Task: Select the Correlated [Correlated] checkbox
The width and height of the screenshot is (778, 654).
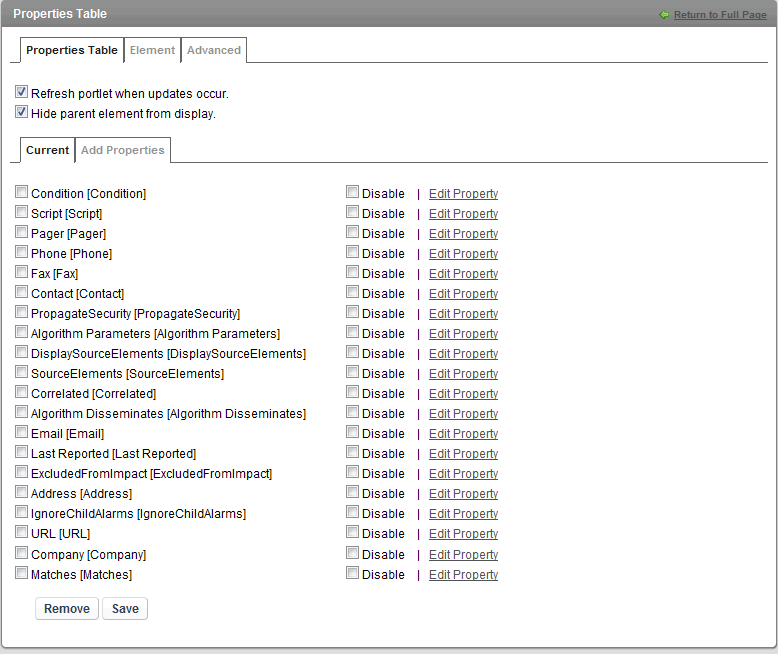Action: coord(21,392)
